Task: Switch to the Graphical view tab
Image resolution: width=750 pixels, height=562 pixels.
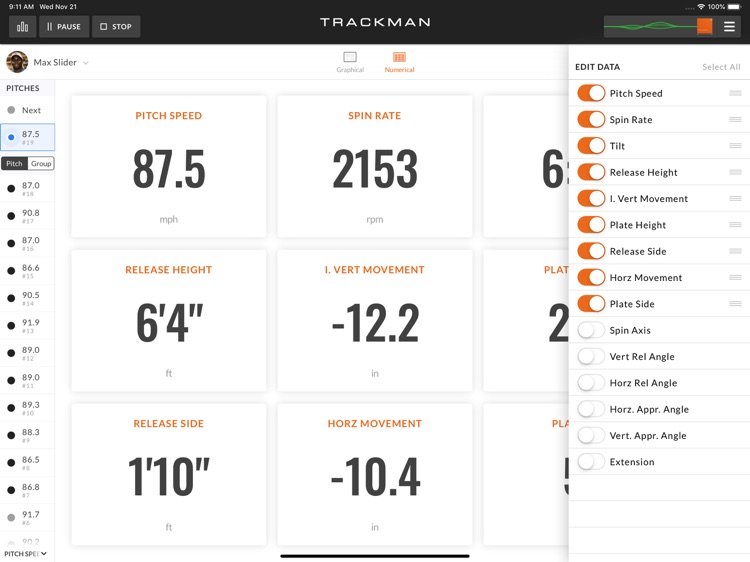Action: coord(350,62)
